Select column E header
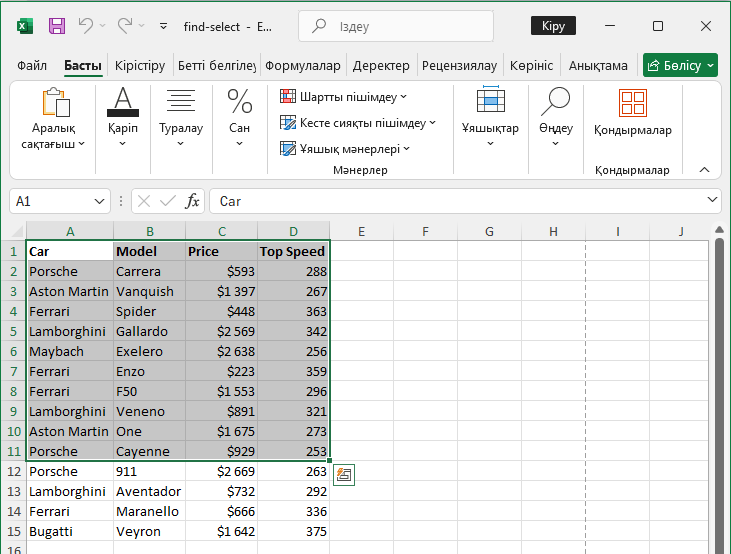The height and width of the screenshot is (554, 731). point(361,231)
